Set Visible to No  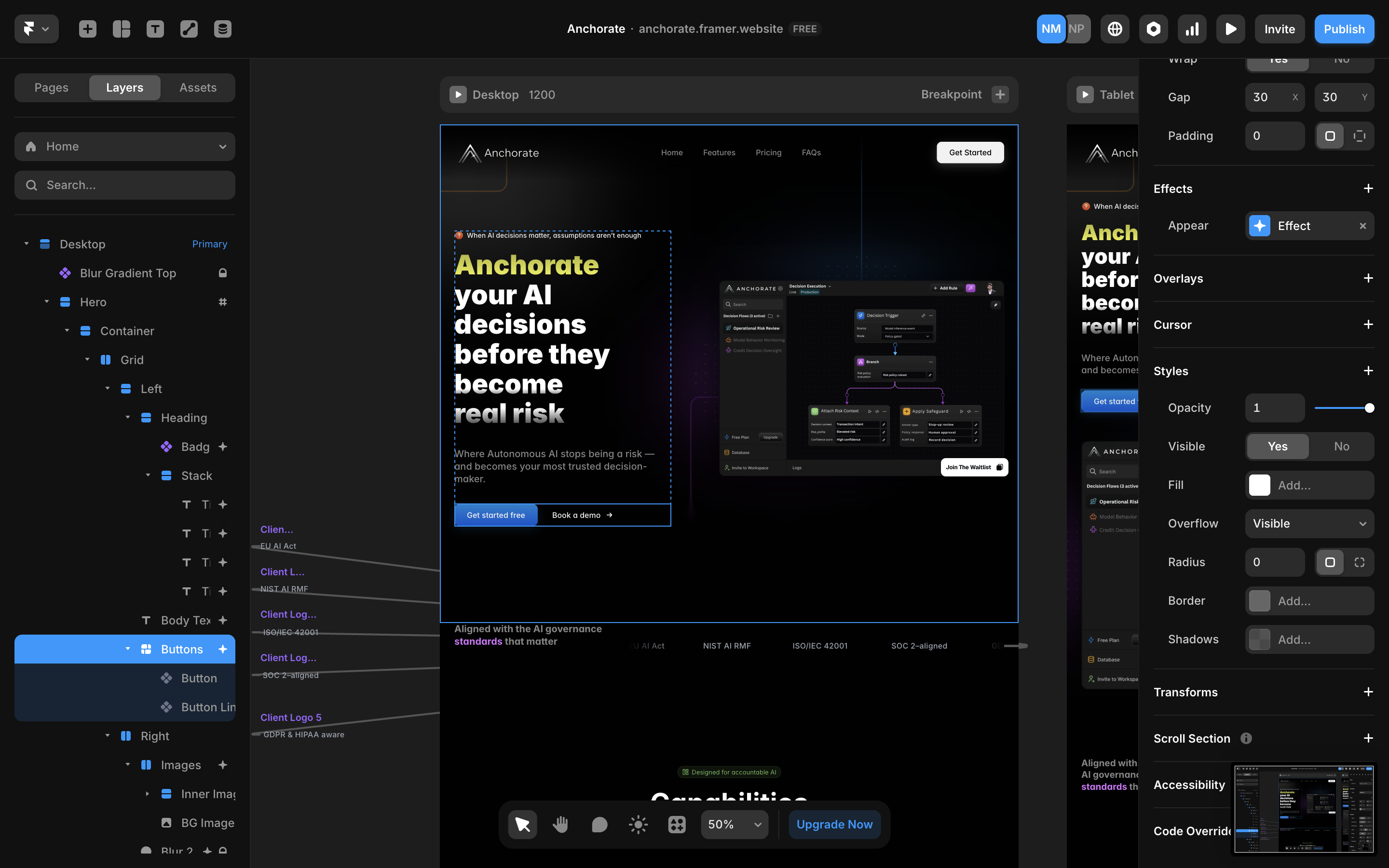(x=1341, y=446)
